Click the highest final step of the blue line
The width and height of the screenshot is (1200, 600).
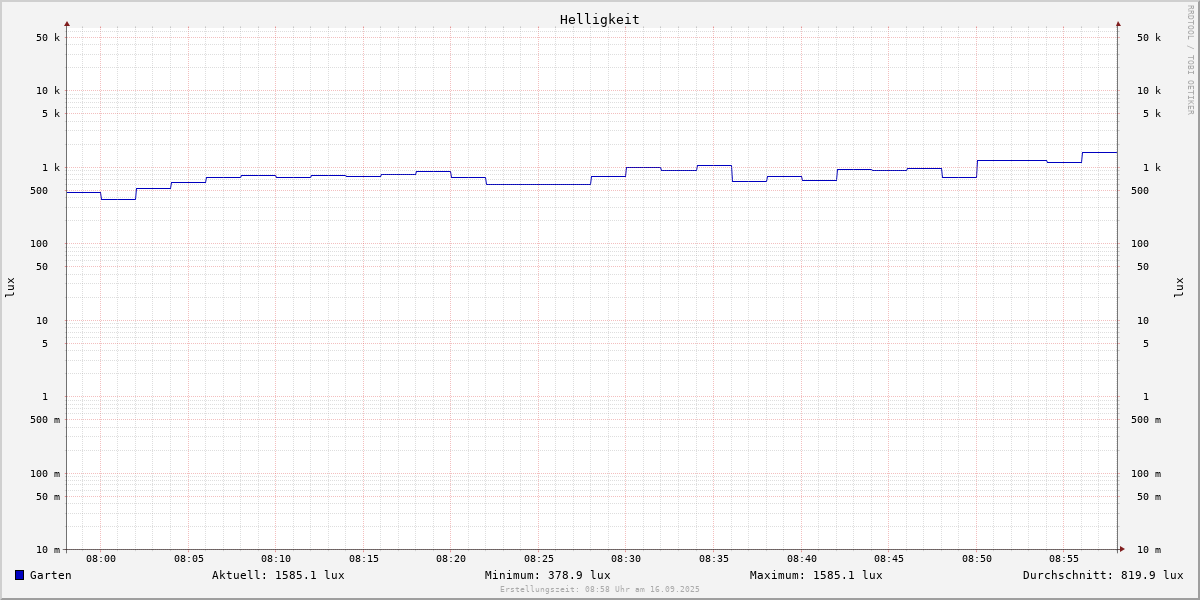click(x=1099, y=152)
